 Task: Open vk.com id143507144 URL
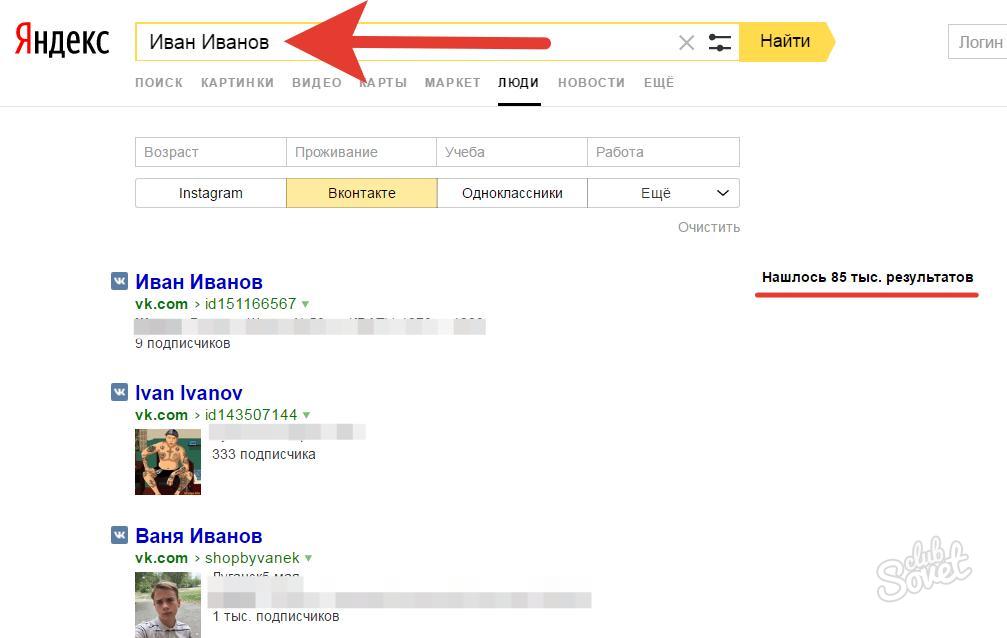(216, 415)
